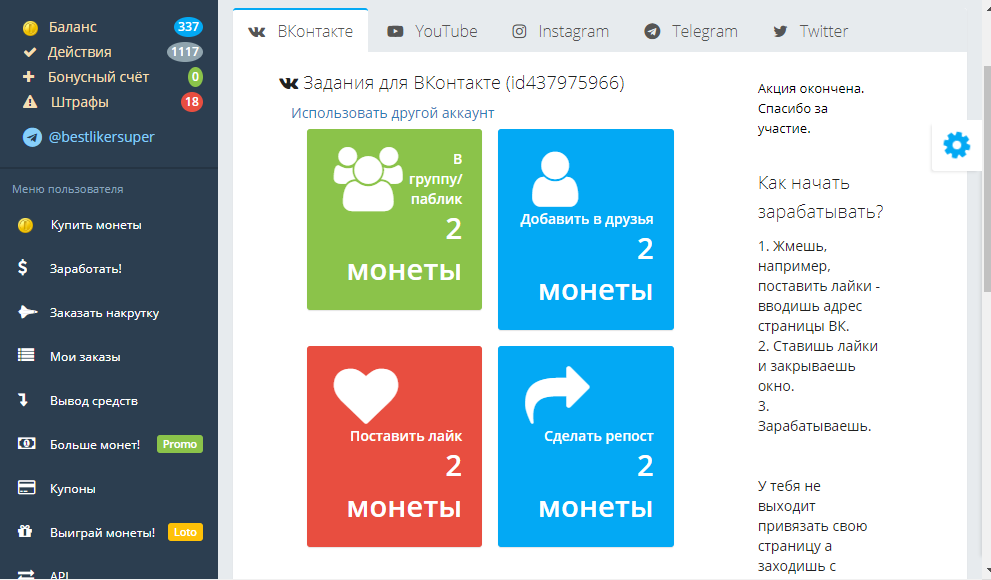This screenshot has width=991, height=580.
Task: Click the в группу/паблик label
Action: pos(435,179)
